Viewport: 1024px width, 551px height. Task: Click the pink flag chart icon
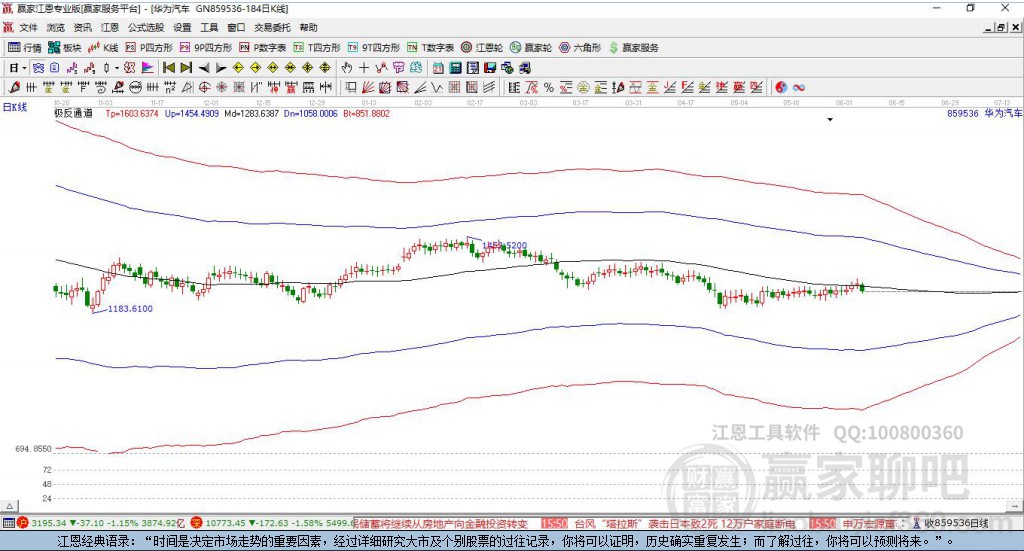[148, 68]
